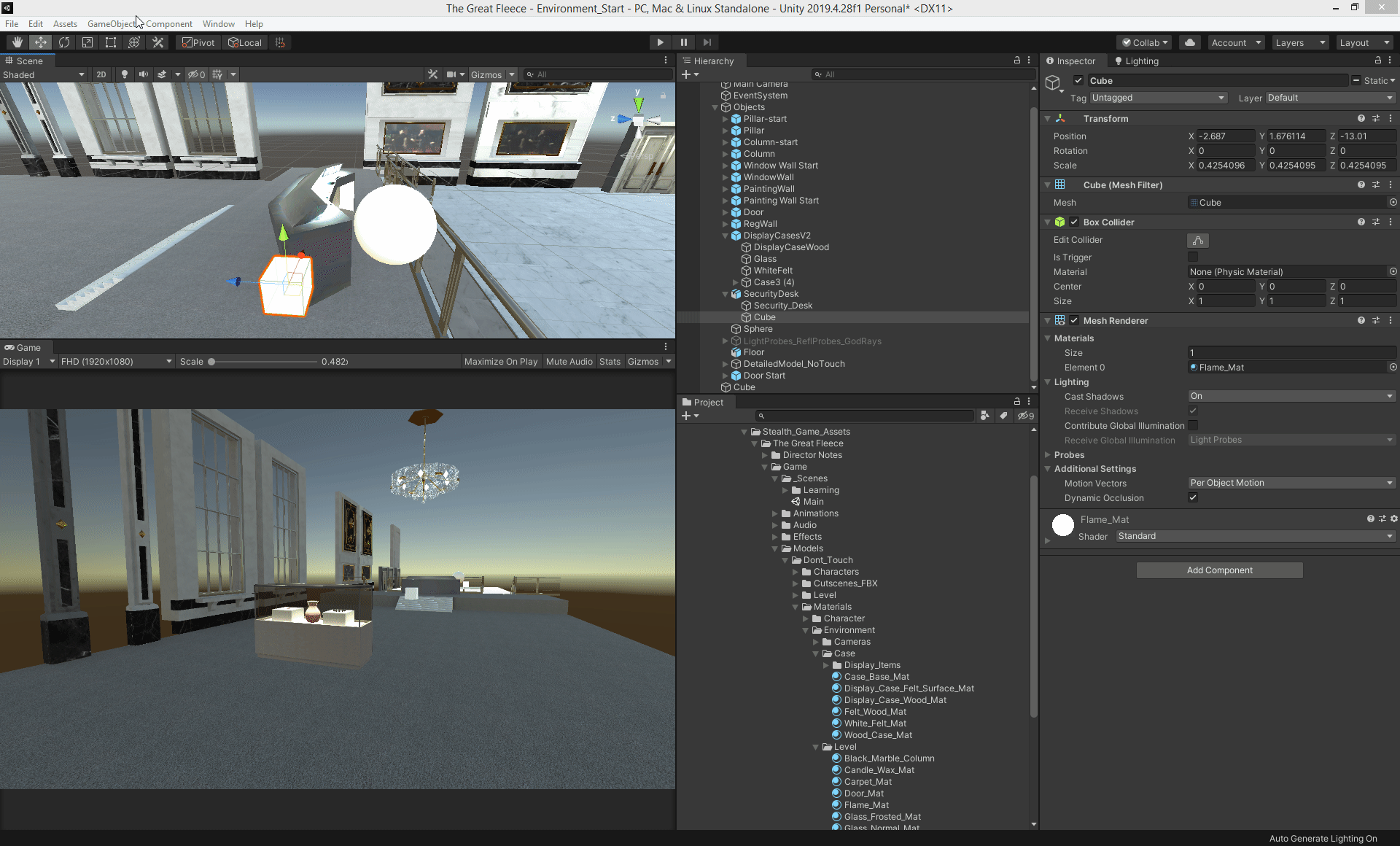Lock the Inspector panel
Viewport: 1400px width, 846px height.
coord(1378,61)
